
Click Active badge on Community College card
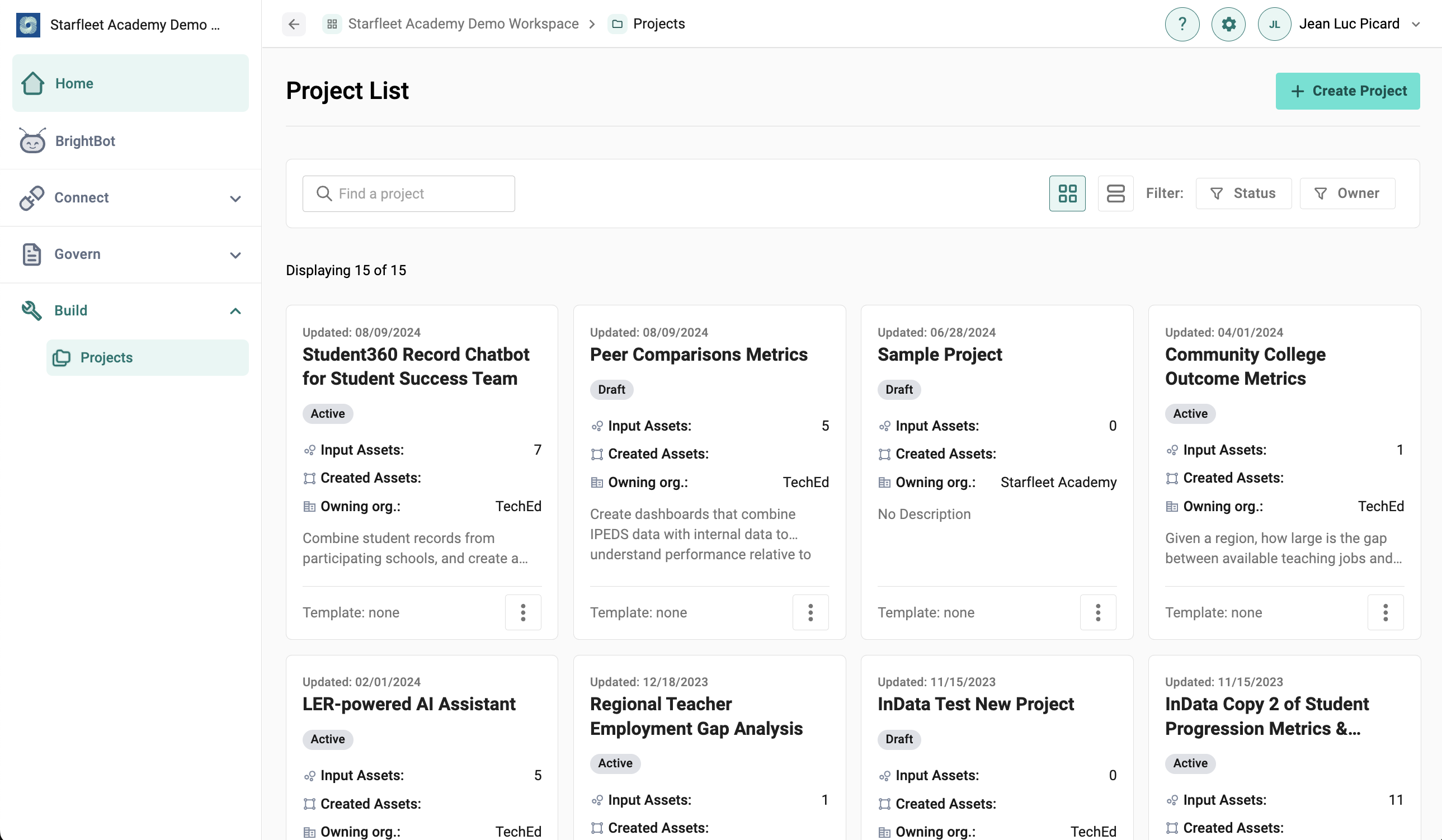click(x=1190, y=414)
